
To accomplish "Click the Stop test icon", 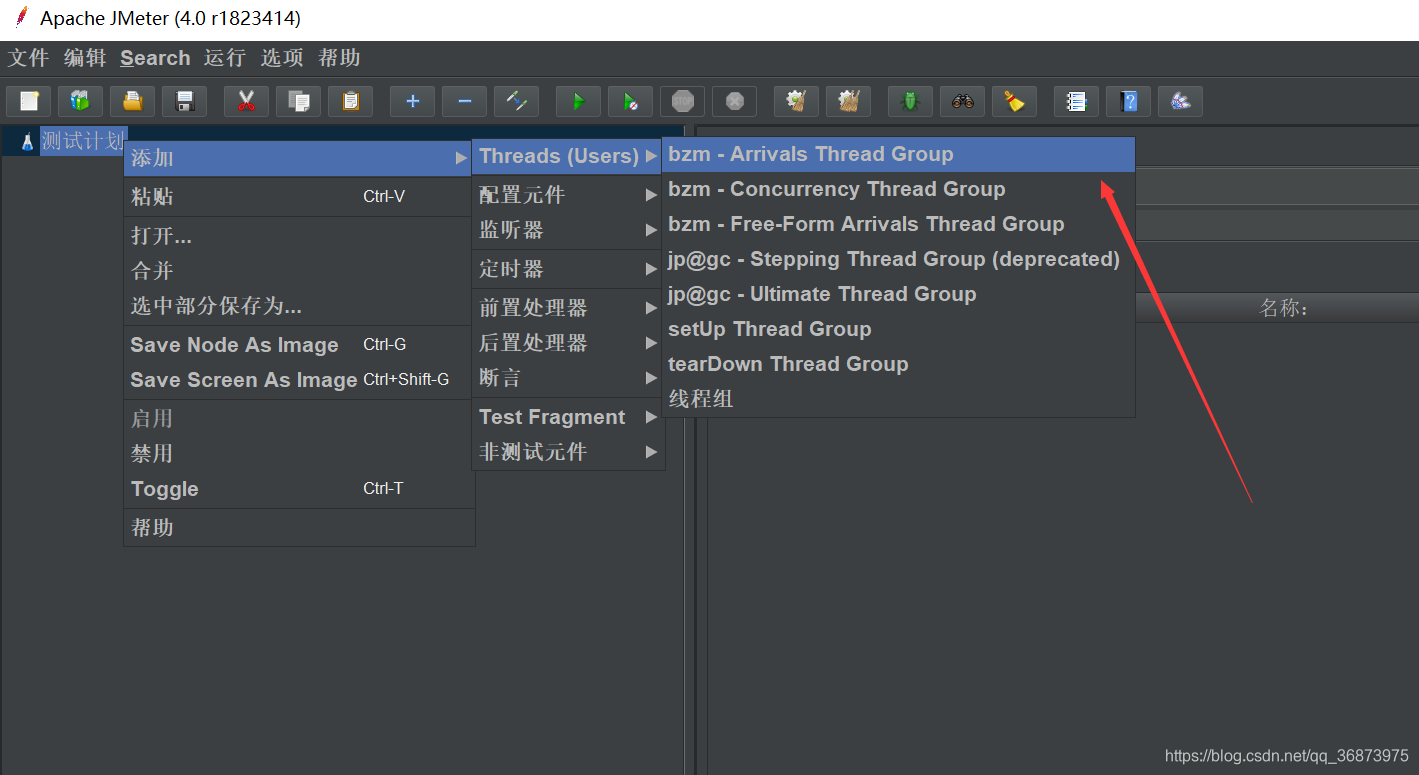I will (682, 101).
